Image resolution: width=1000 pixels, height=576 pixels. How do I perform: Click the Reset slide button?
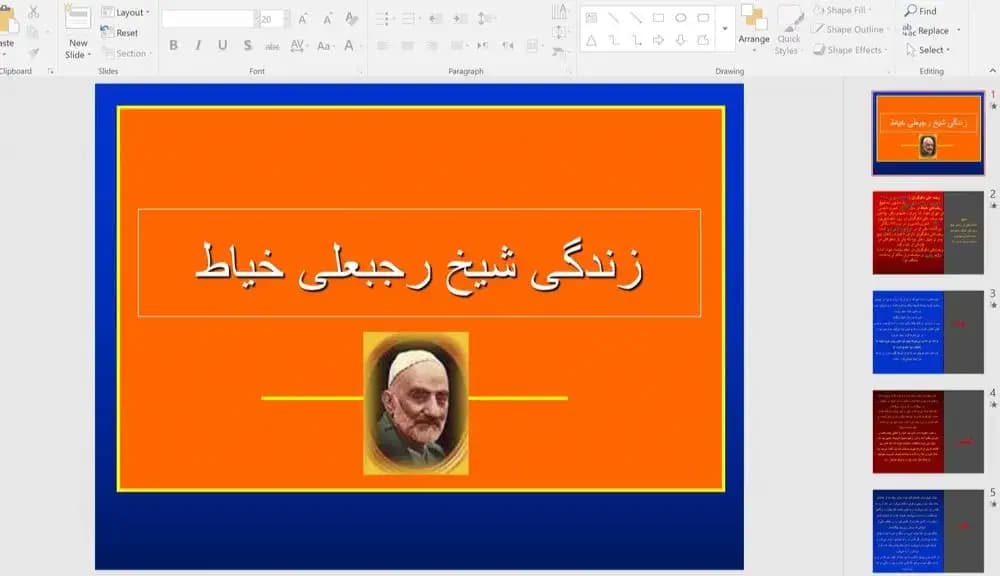click(120, 33)
